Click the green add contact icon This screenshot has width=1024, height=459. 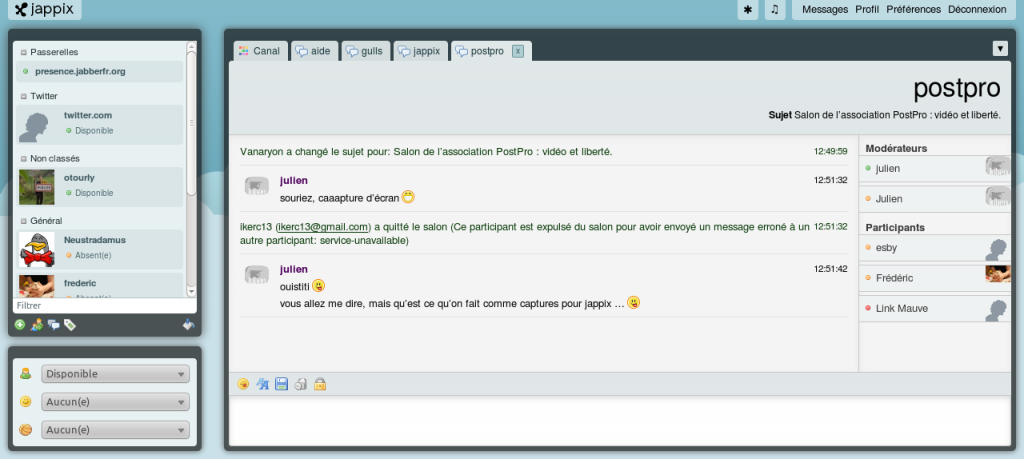click(x=20, y=324)
